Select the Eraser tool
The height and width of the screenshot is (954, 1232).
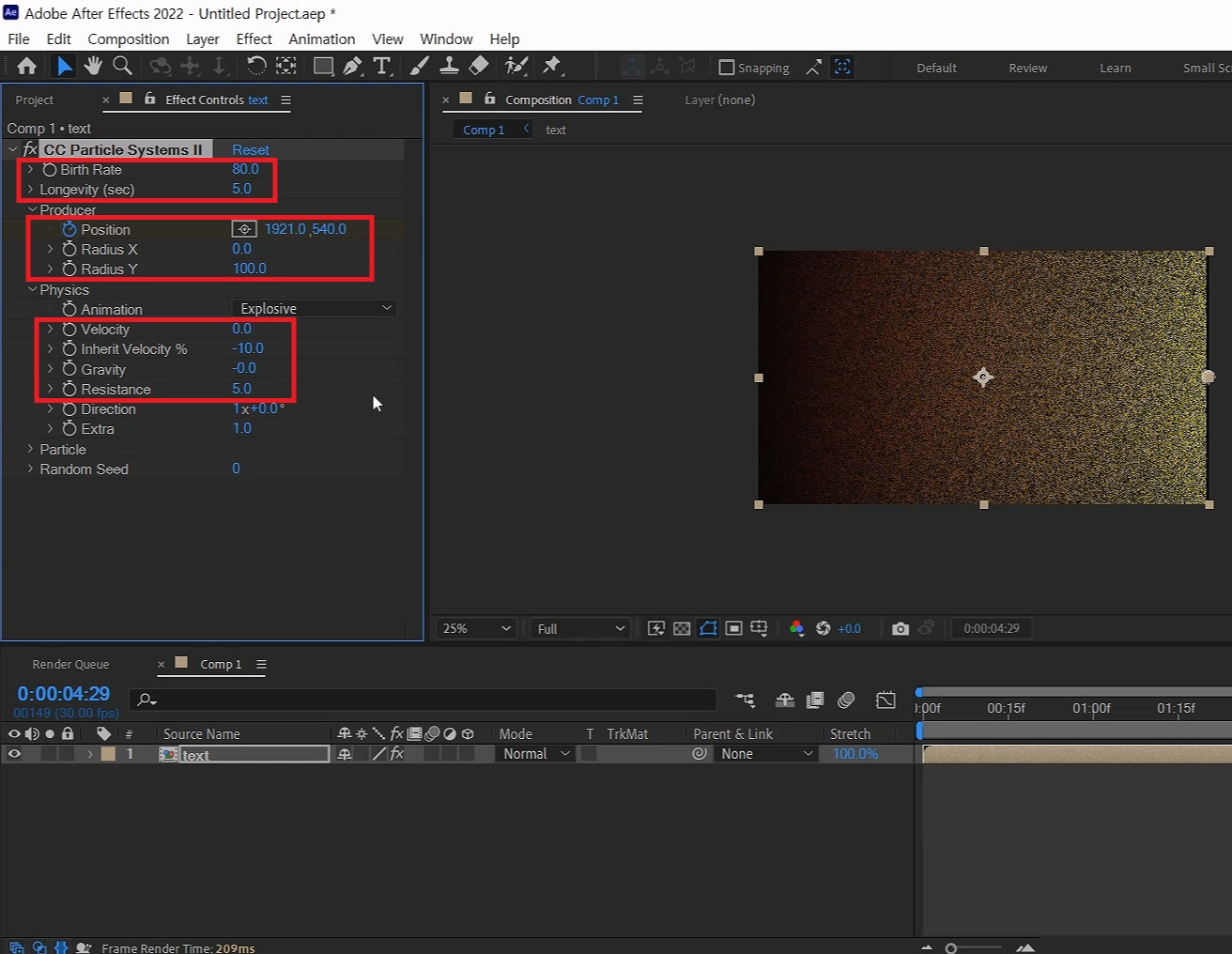[479, 66]
